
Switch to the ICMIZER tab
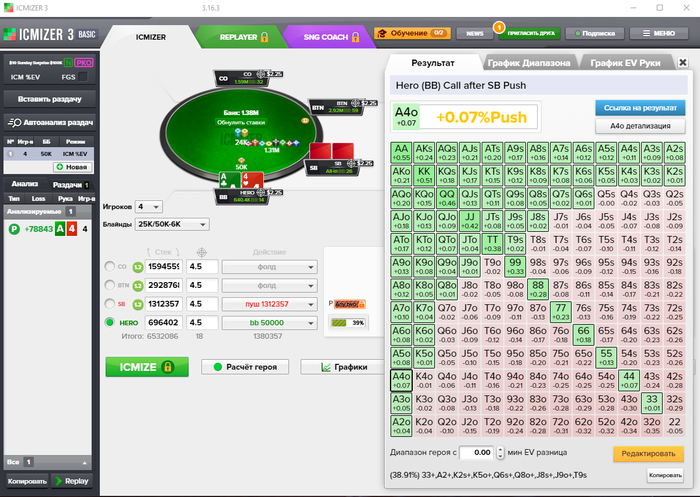(x=150, y=37)
